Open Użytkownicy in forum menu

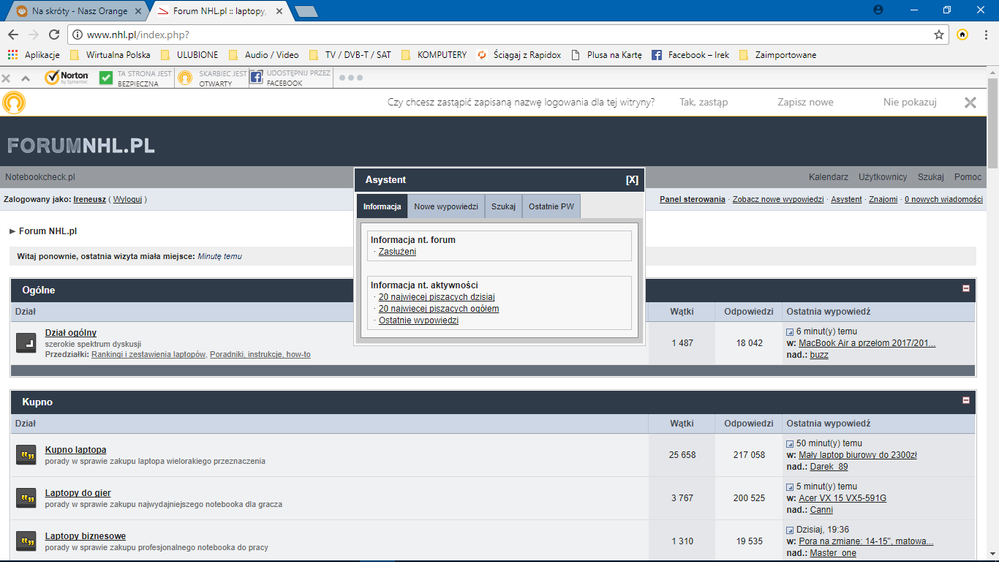tap(882, 177)
